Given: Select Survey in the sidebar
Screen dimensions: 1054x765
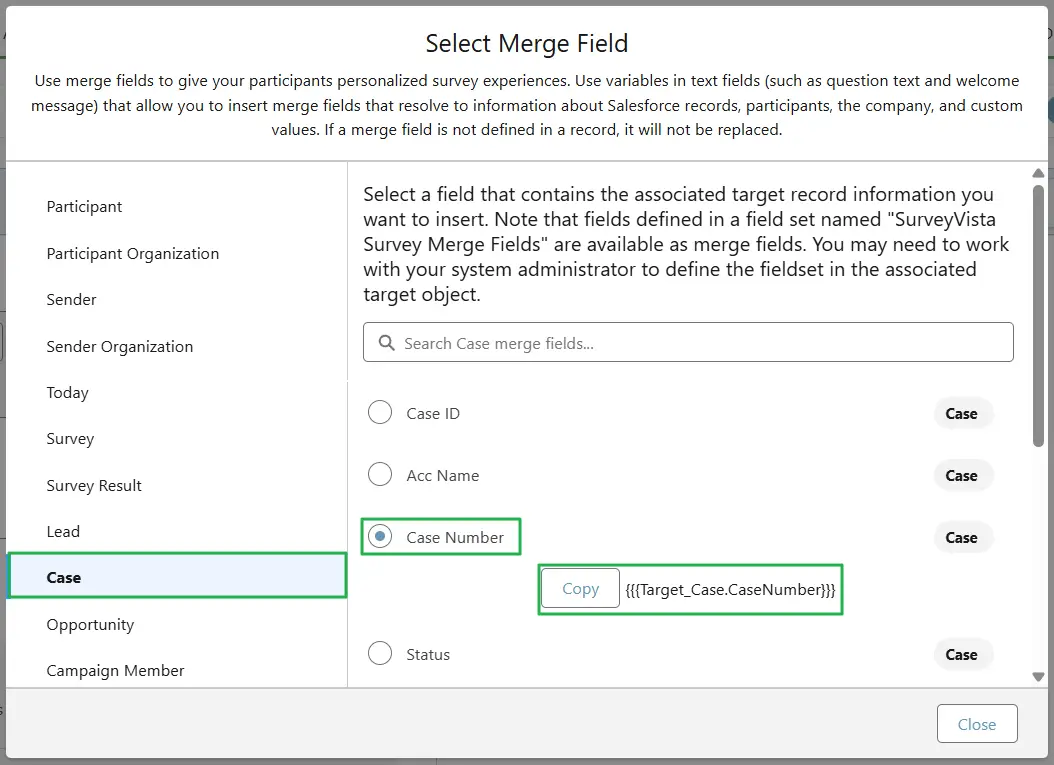Looking at the screenshot, I should click(70, 439).
